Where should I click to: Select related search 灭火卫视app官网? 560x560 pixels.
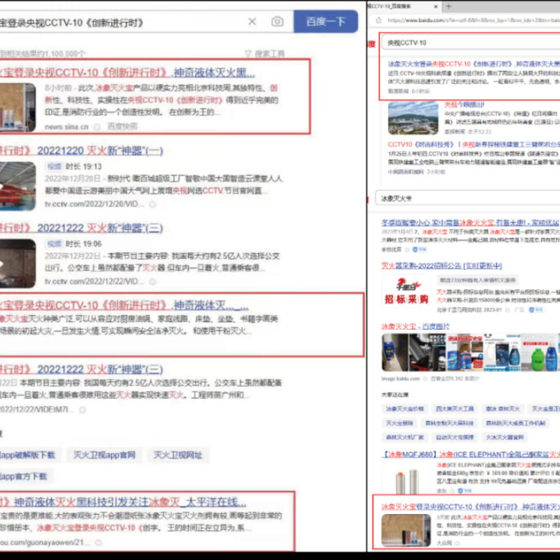(x=104, y=455)
